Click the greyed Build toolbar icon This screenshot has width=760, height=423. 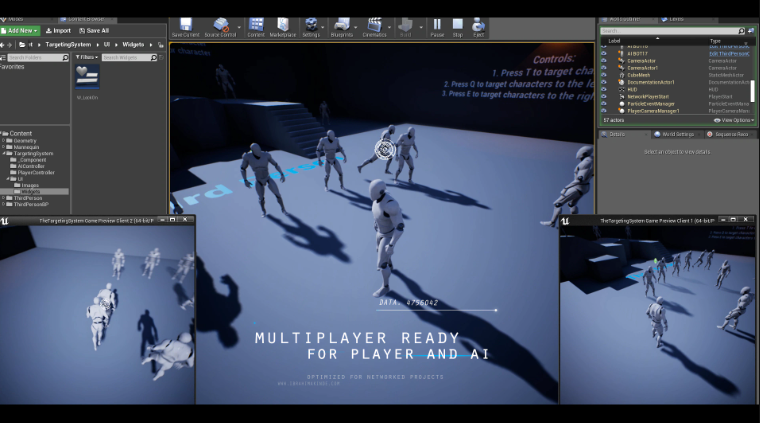[405, 28]
